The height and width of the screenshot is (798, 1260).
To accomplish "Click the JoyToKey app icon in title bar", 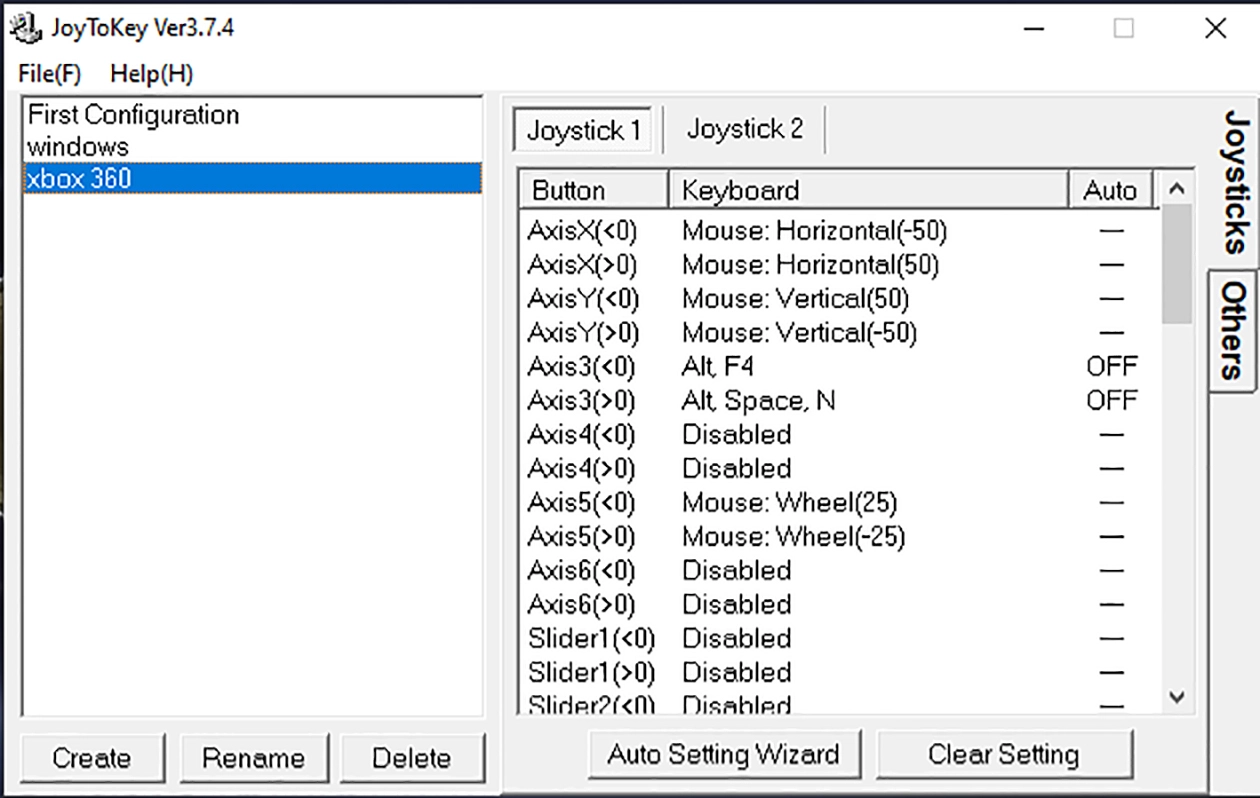I will coord(25,28).
